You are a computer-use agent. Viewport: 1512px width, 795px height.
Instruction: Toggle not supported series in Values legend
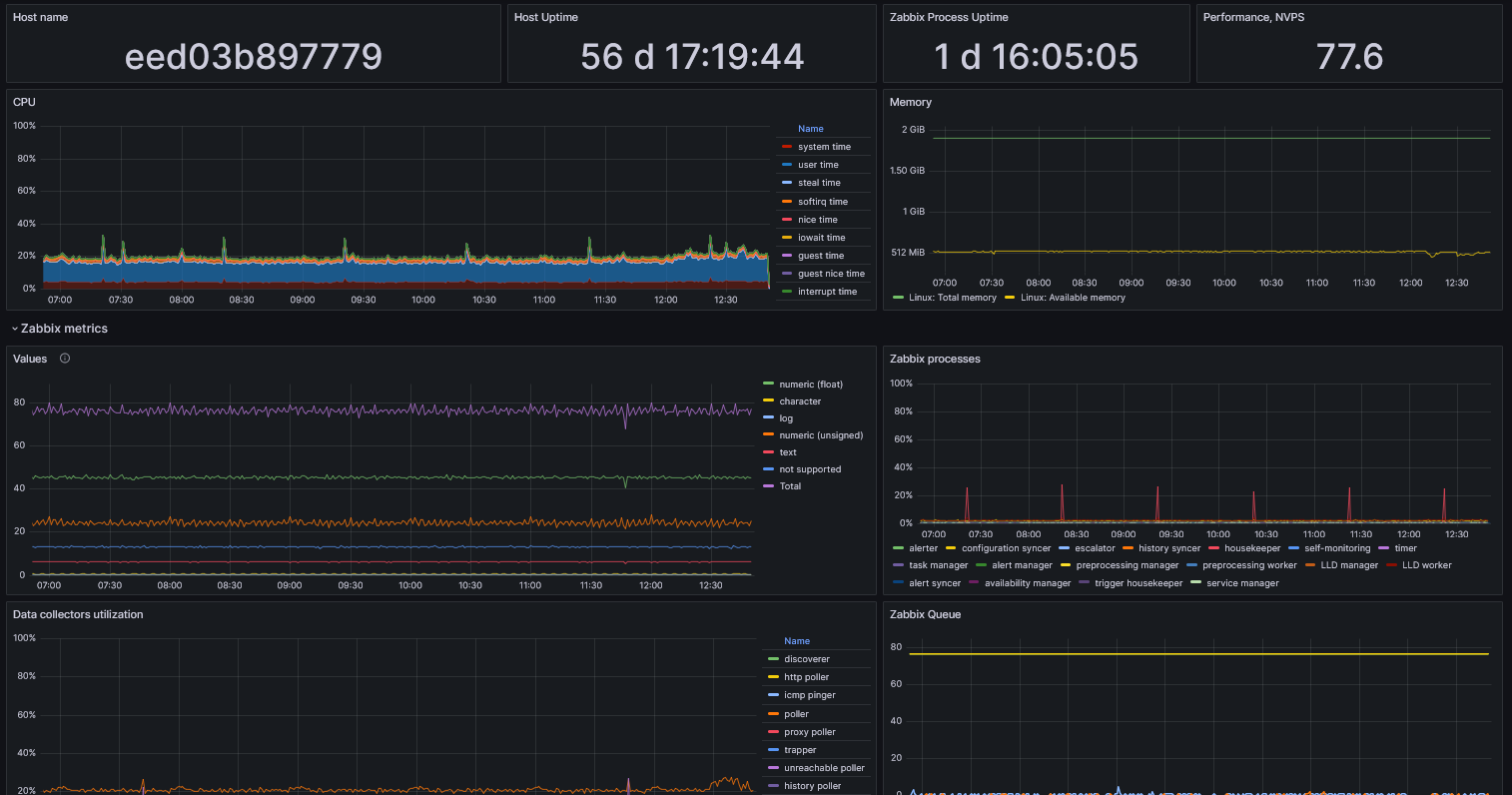810,469
